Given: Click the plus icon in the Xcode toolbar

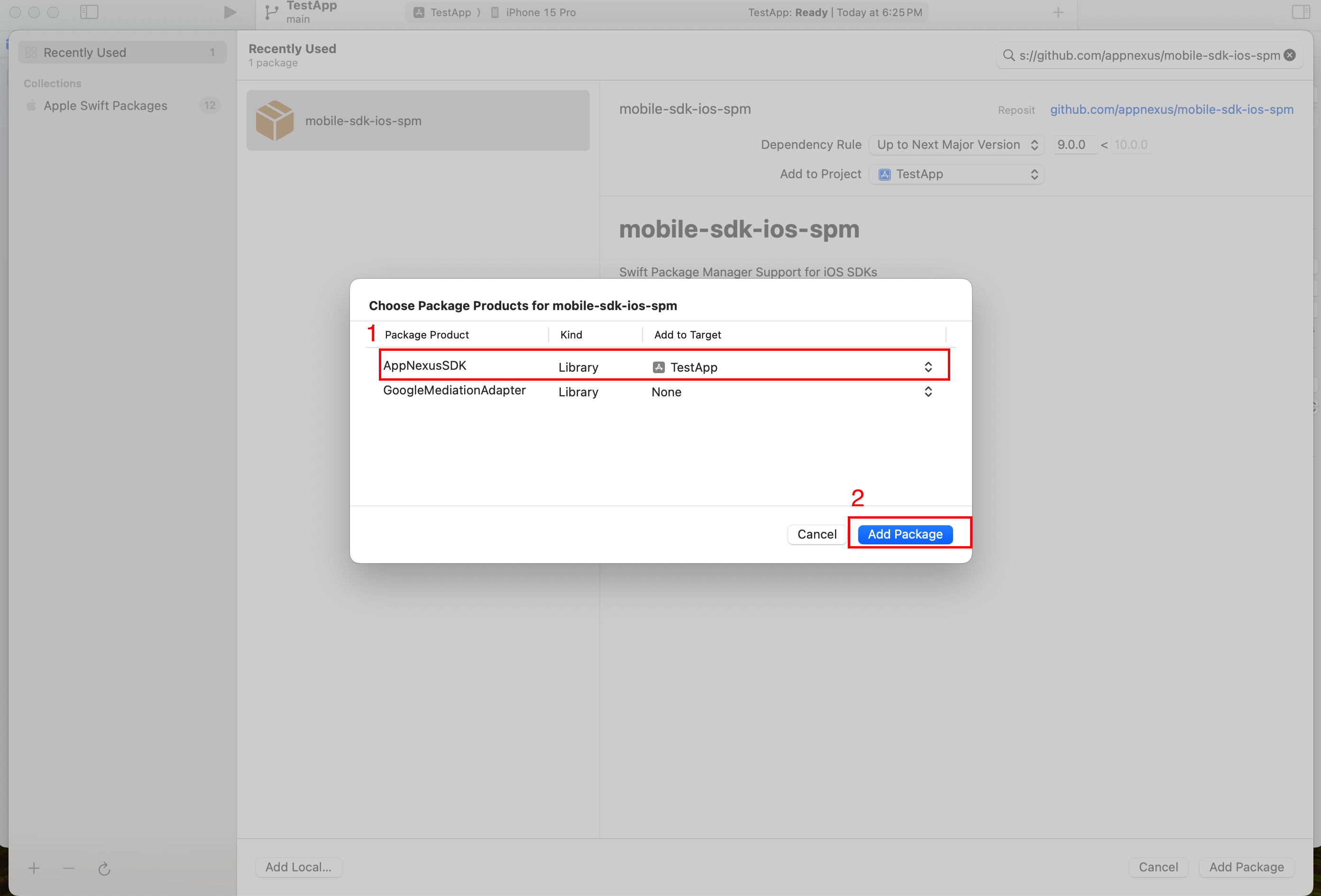Looking at the screenshot, I should tap(1058, 12).
